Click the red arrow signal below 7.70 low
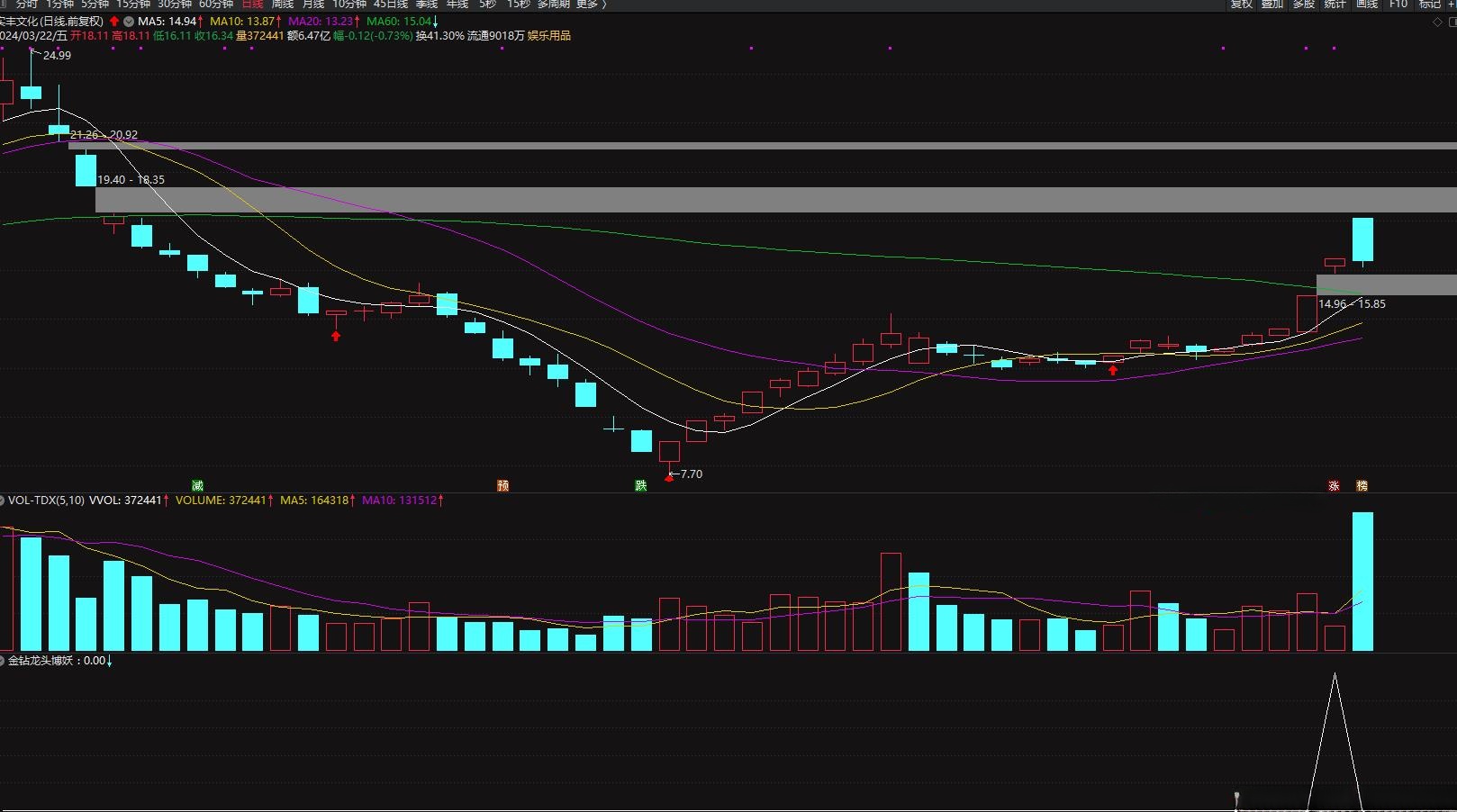The height and width of the screenshot is (812, 1457). [x=668, y=478]
